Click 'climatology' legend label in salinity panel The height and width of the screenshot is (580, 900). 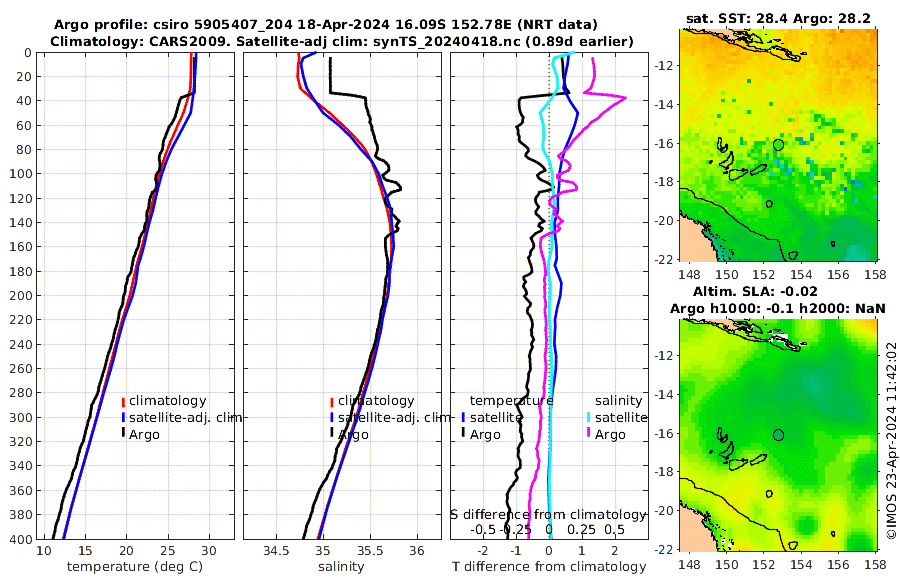click(376, 401)
